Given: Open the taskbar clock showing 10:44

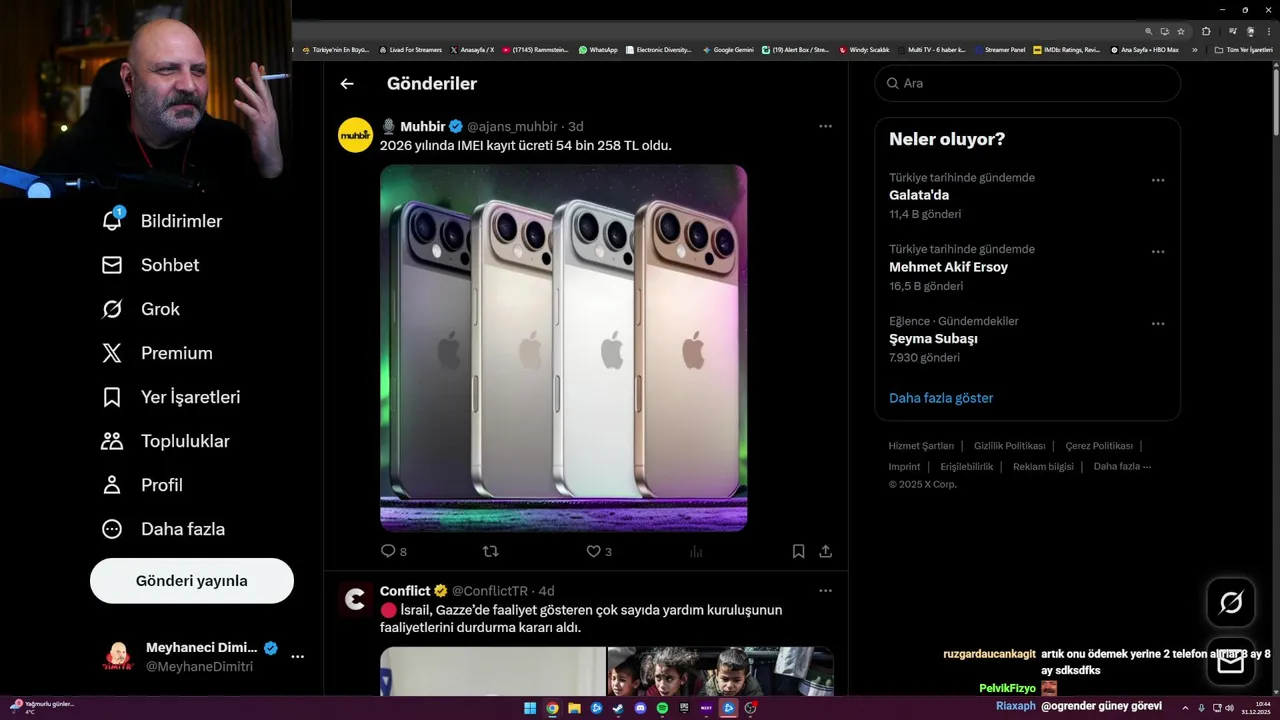Looking at the screenshot, I should [1256, 708].
